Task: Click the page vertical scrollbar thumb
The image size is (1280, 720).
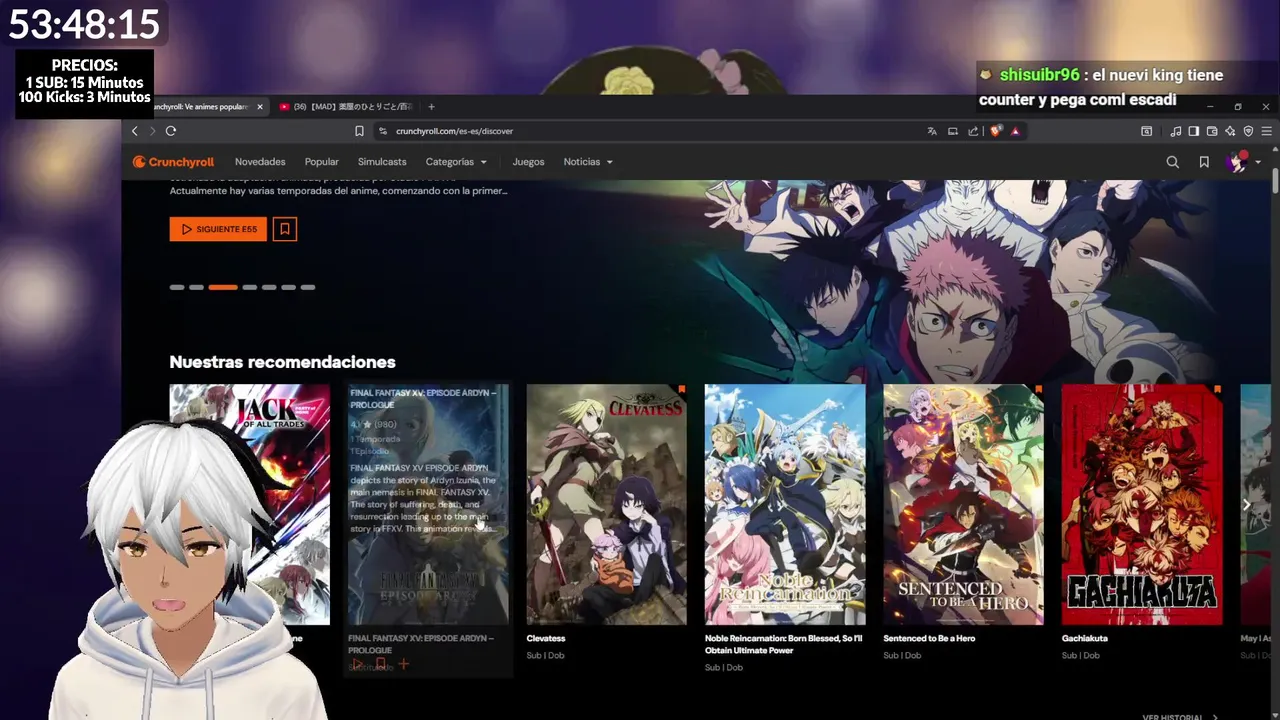Action: click(x=1275, y=181)
